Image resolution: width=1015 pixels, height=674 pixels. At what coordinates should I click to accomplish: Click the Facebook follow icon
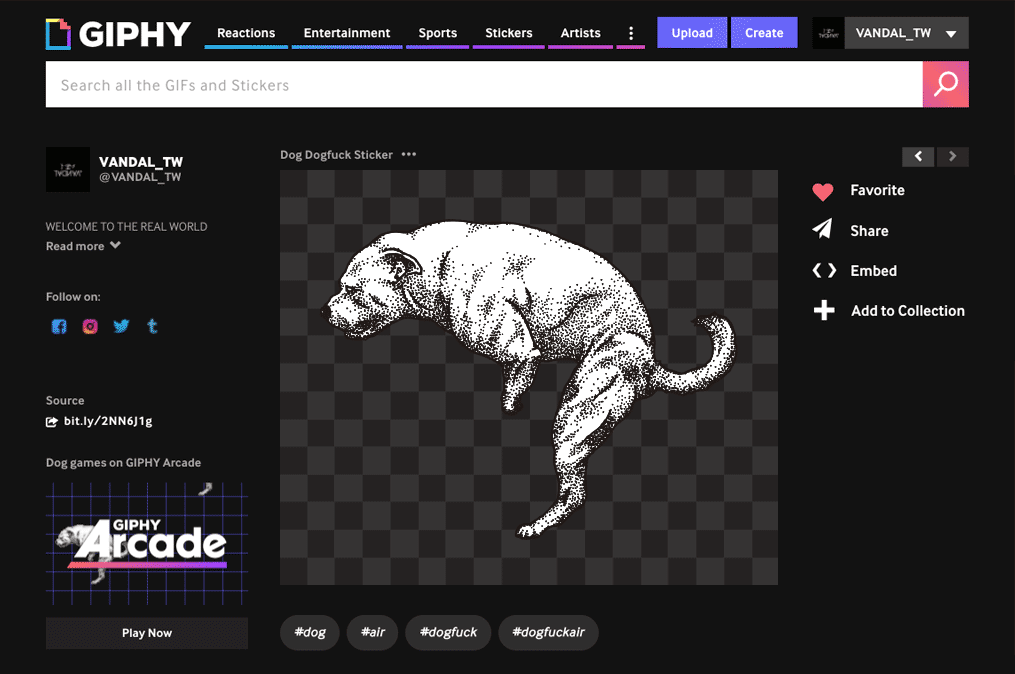(59, 326)
